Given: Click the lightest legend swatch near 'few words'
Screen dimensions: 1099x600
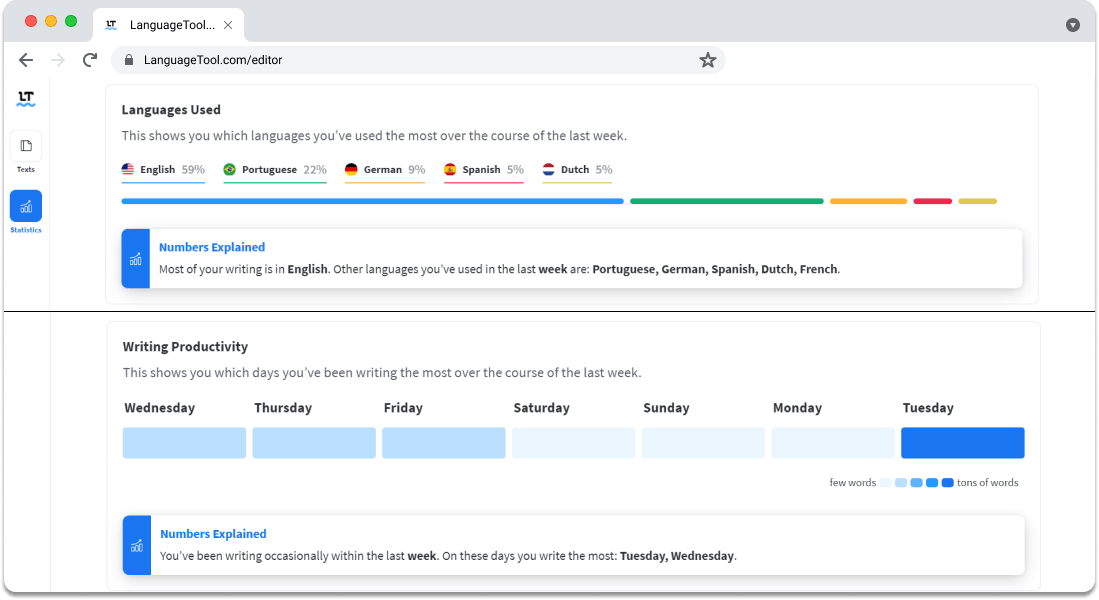Looking at the screenshot, I should point(885,483).
